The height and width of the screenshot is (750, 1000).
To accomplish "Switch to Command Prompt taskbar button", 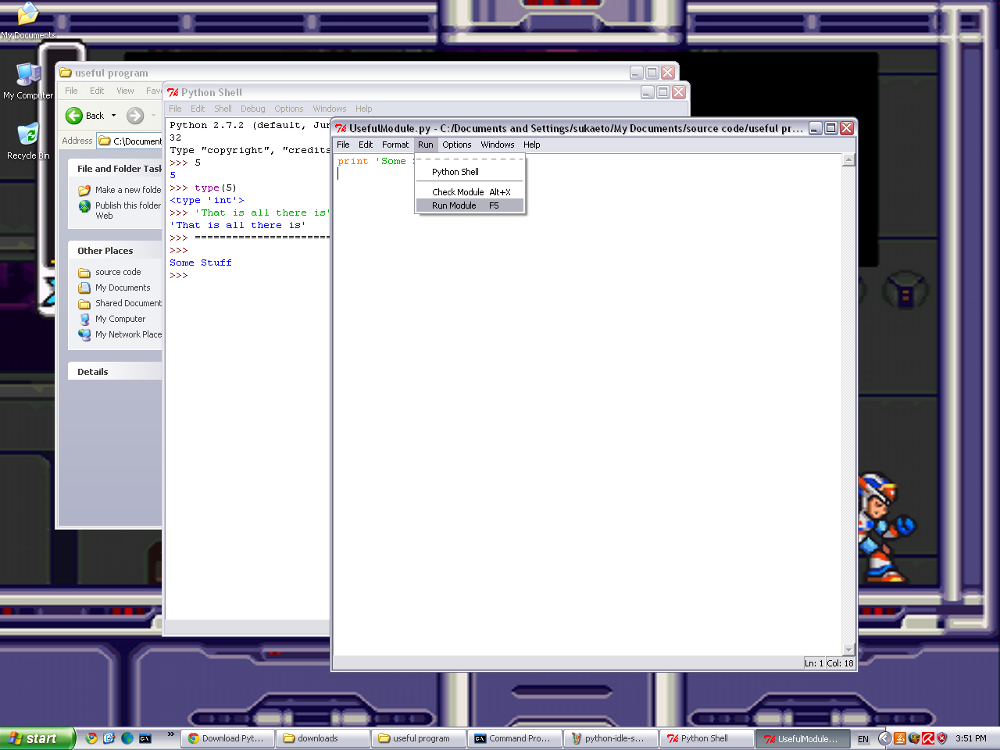I will 513,739.
